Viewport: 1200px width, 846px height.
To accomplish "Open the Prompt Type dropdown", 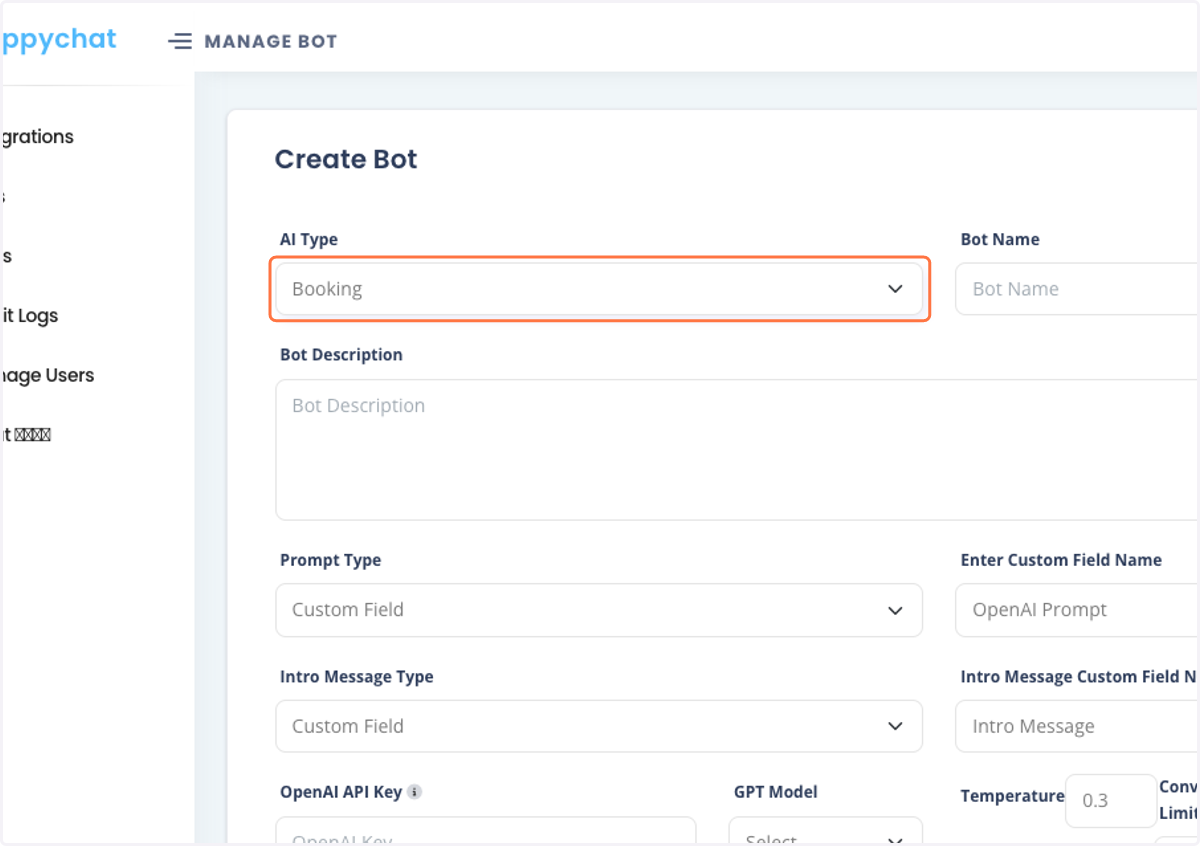I will tap(599, 610).
